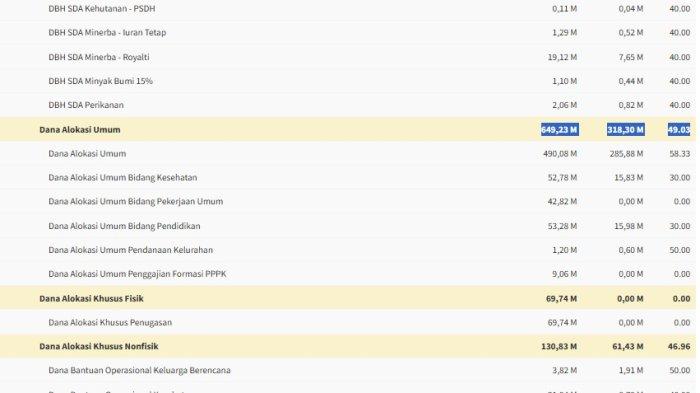Click the 490,08 M Dana Alokasi Umum value
This screenshot has height=393, width=700.
pos(560,154)
